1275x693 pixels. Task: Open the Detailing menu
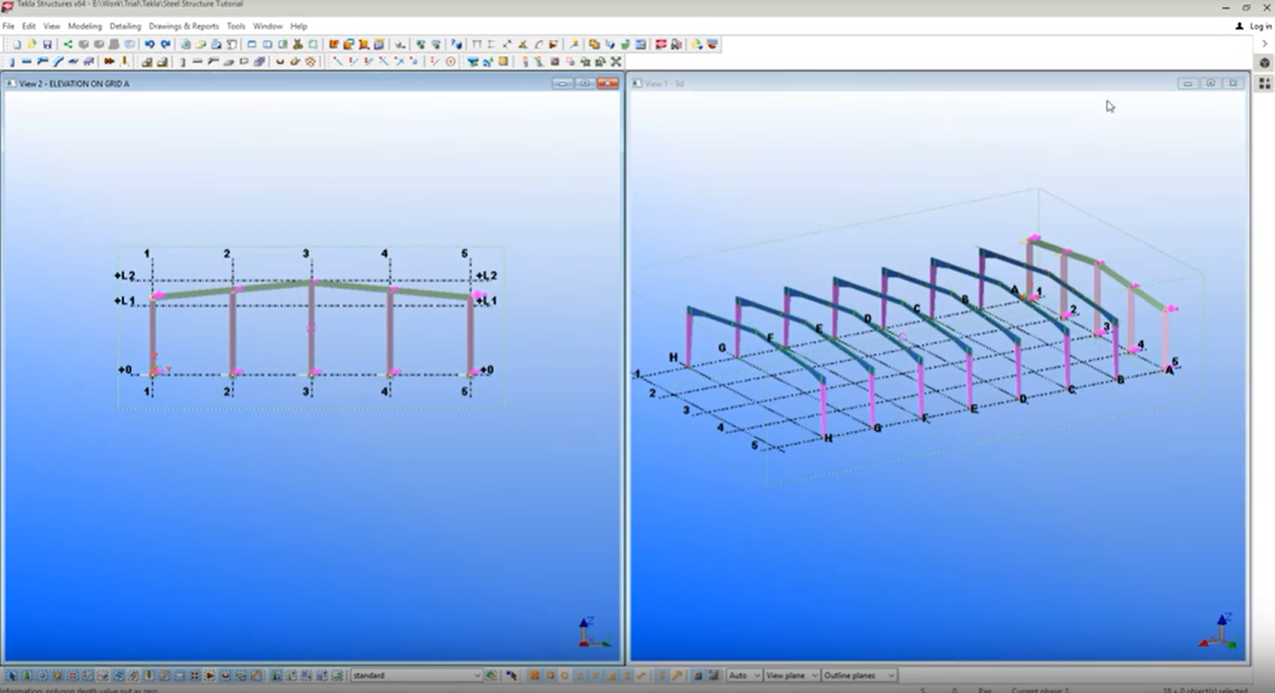[125, 26]
